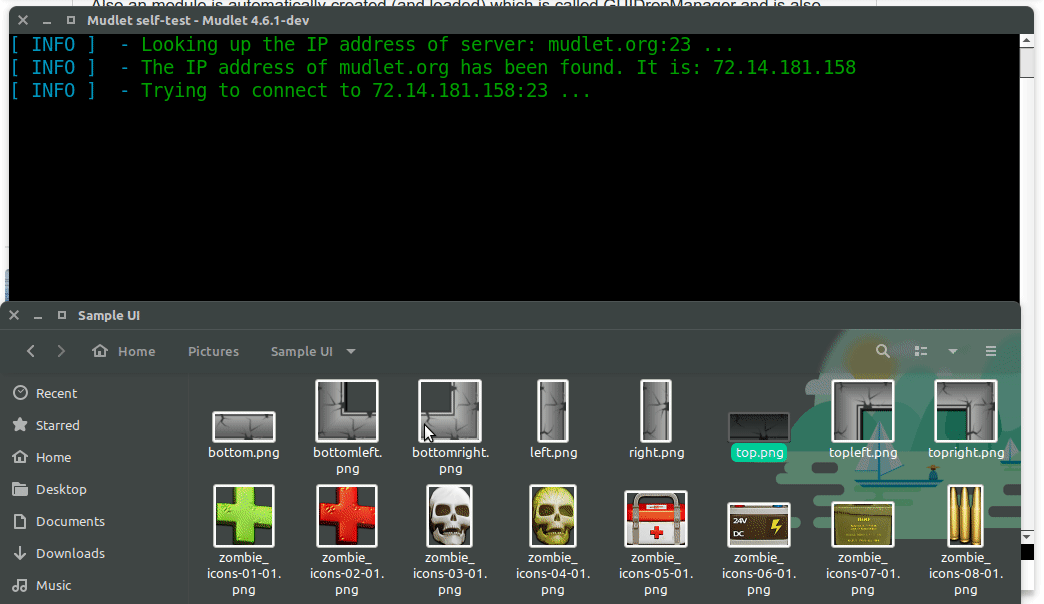
Task: Switch to list view in the file browser
Action: [x=921, y=351]
